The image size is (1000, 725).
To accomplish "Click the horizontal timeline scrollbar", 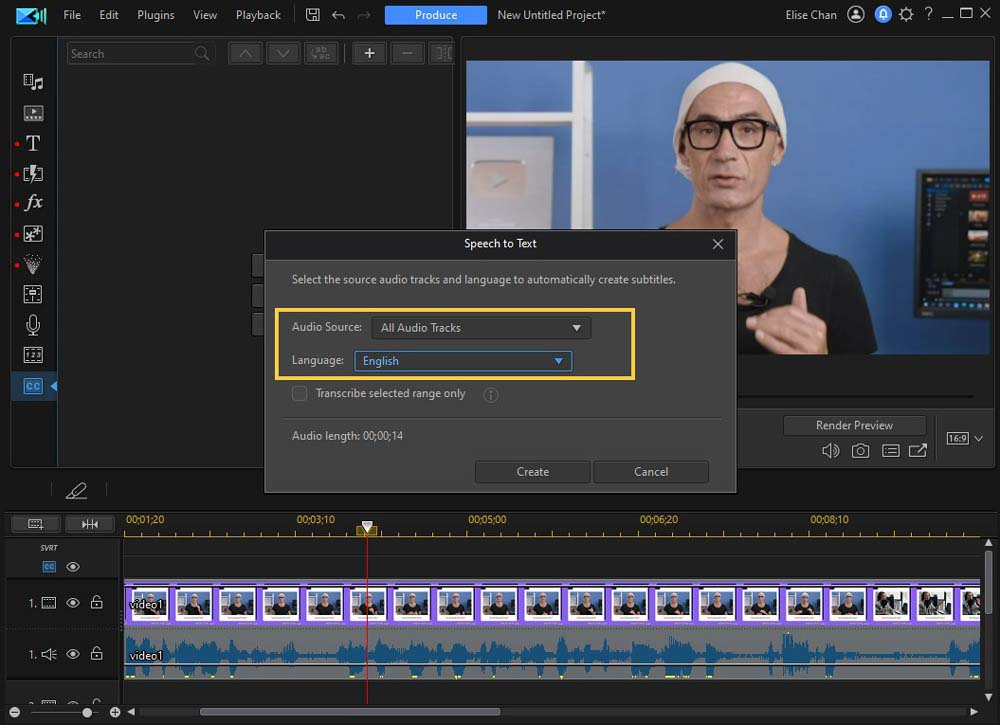I will tap(350, 712).
